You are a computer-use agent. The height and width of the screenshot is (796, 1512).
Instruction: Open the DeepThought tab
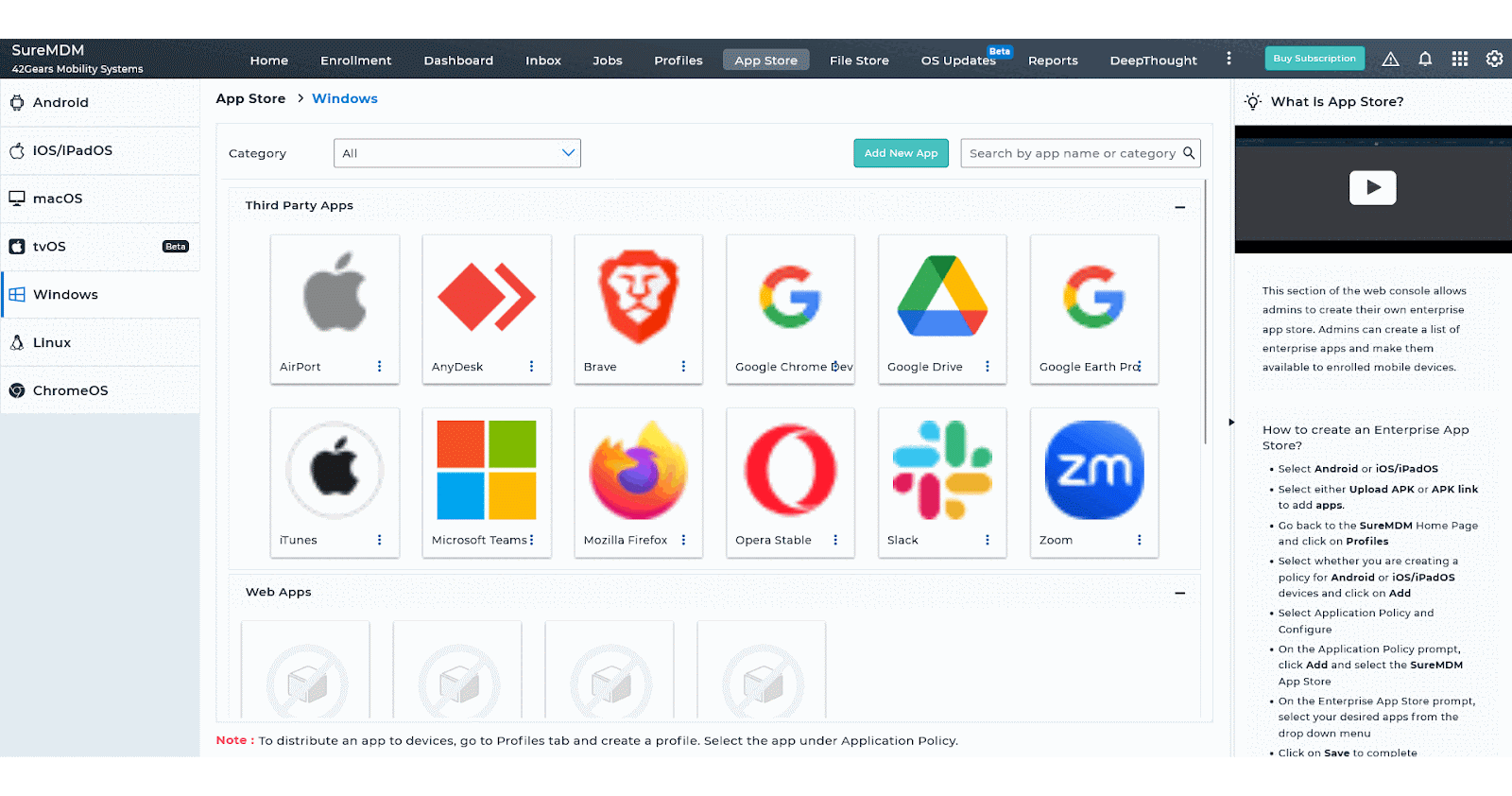point(1153,60)
